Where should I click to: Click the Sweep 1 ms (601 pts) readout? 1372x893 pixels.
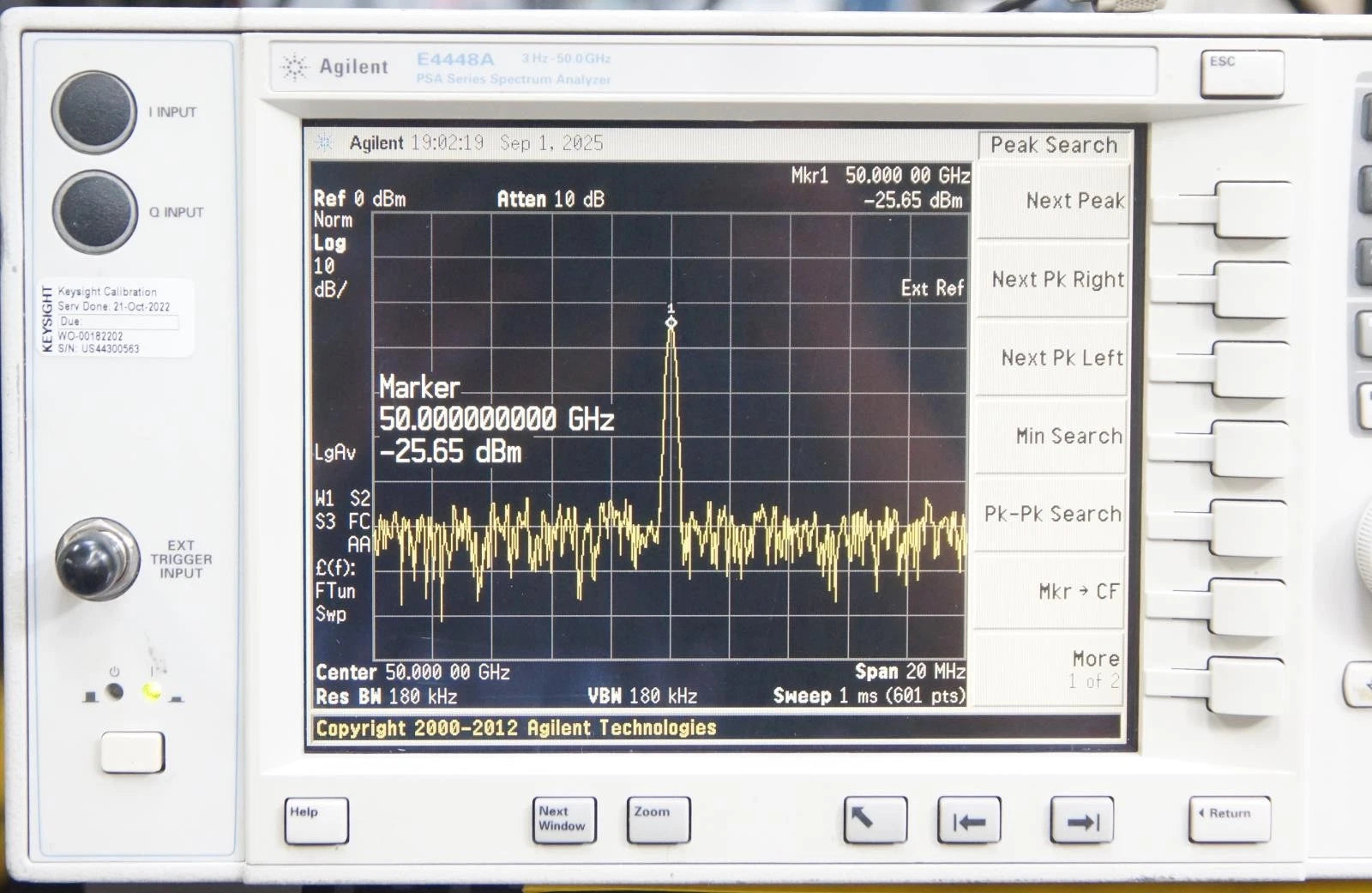[870, 696]
